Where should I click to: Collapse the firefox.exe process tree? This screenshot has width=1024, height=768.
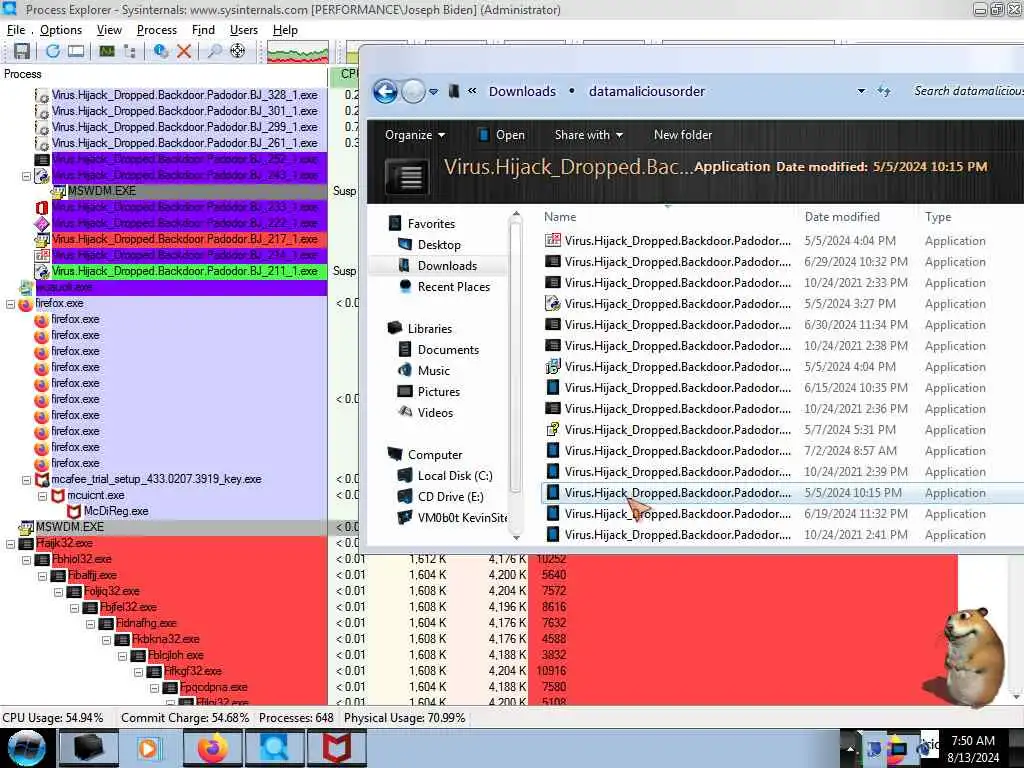(10, 304)
